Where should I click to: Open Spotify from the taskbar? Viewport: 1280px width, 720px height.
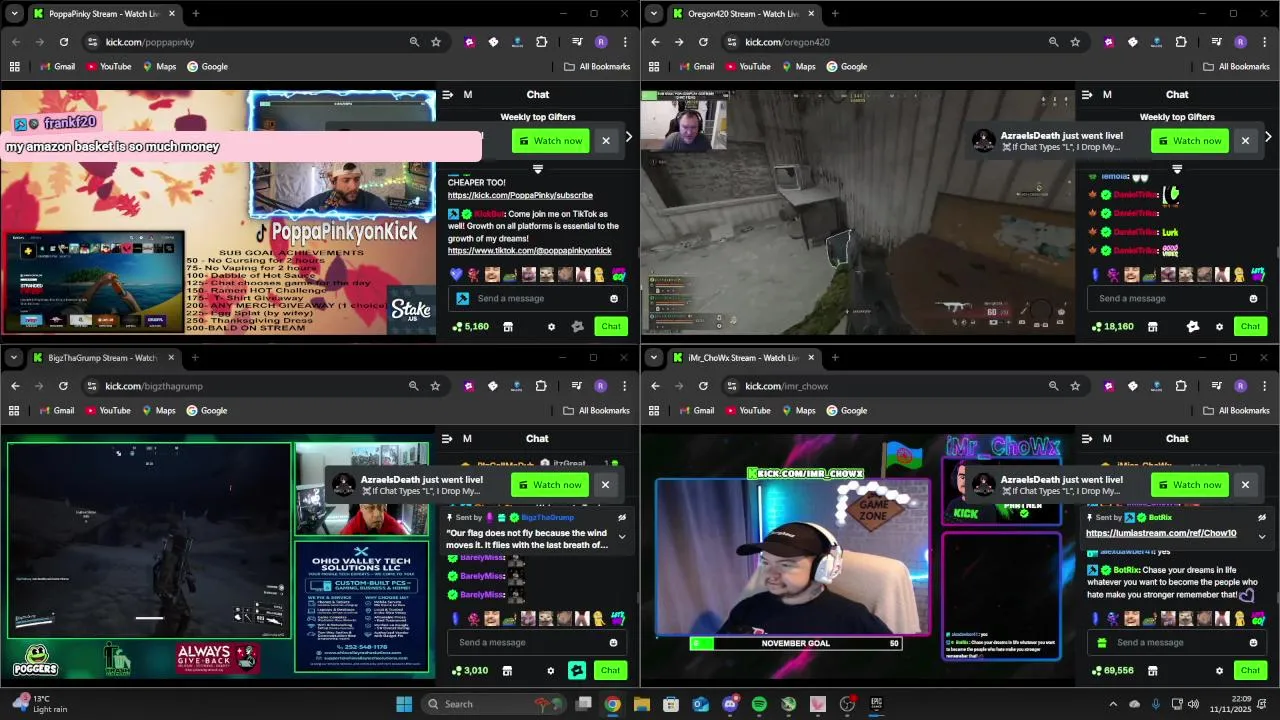[x=759, y=704]
